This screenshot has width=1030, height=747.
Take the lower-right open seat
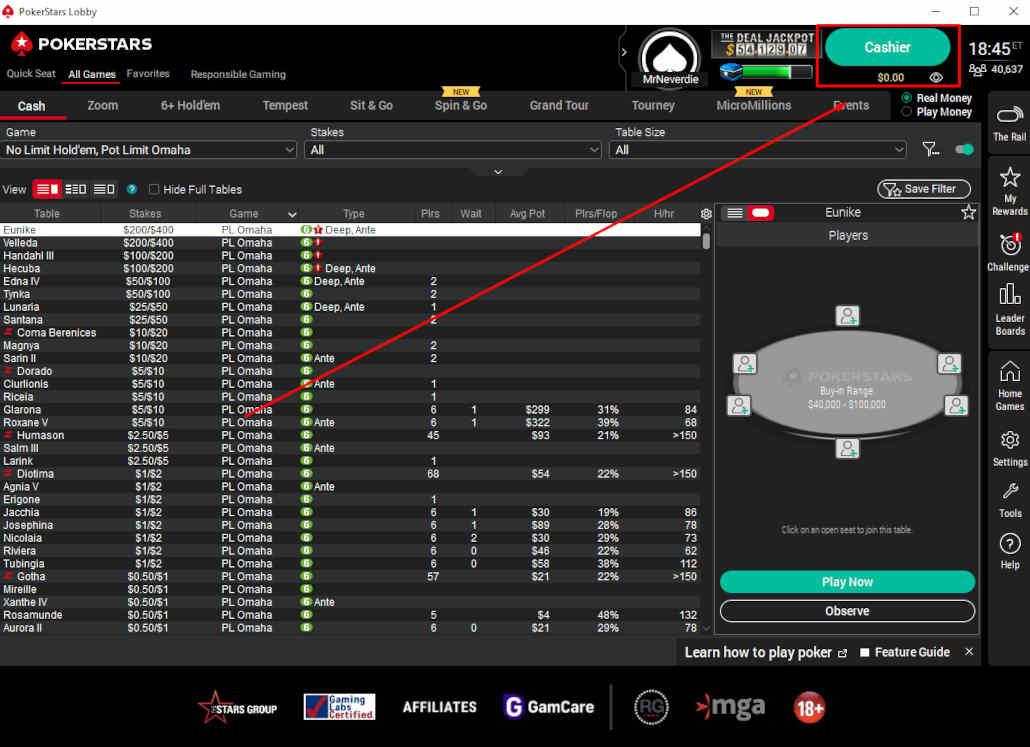pyautogui.click(x=956, y=405)
